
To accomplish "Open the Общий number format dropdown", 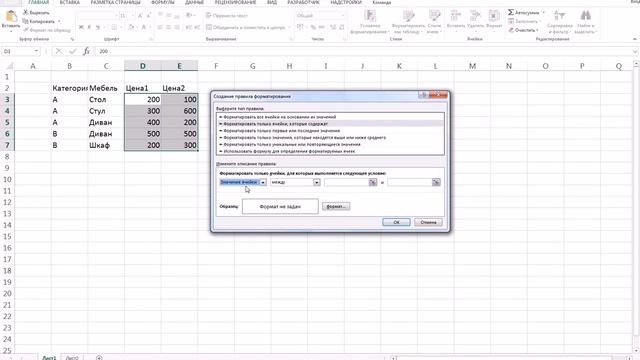I will tap(343, 16).
